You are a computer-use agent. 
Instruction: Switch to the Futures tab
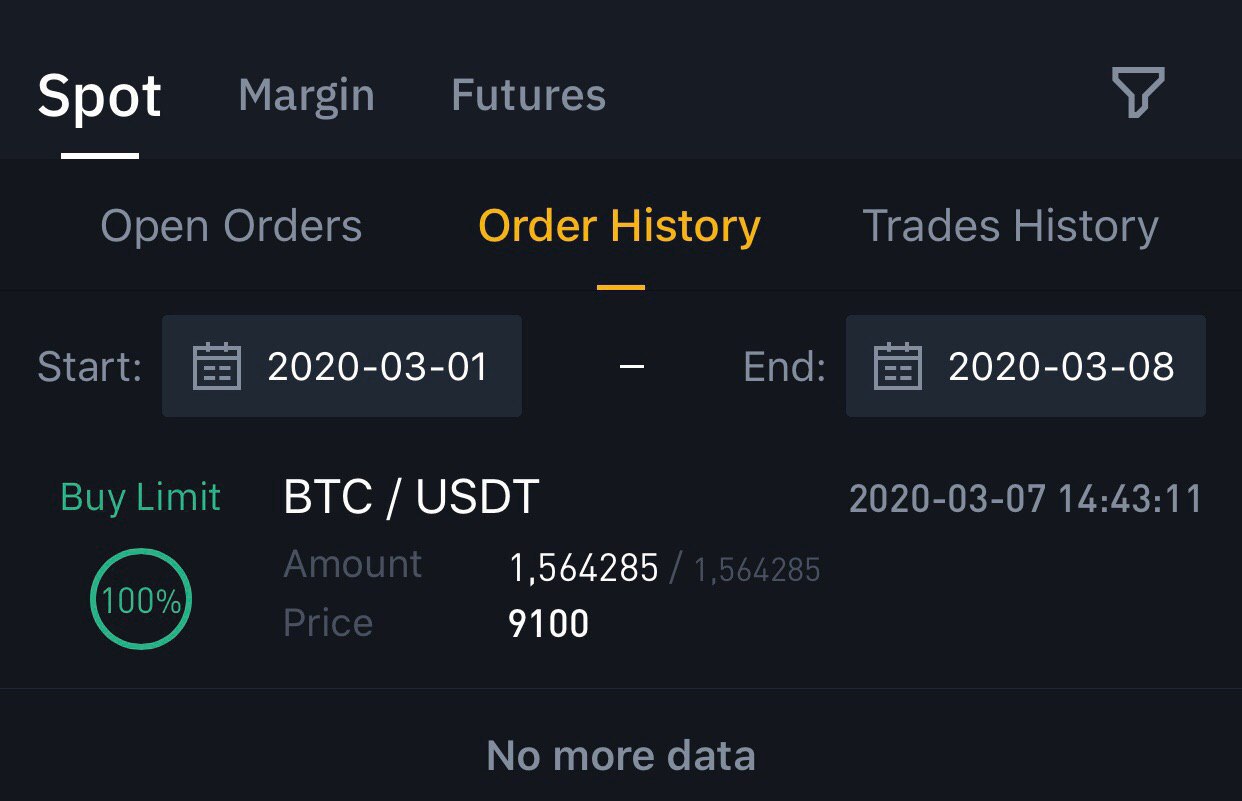click(x=528, y=96)
